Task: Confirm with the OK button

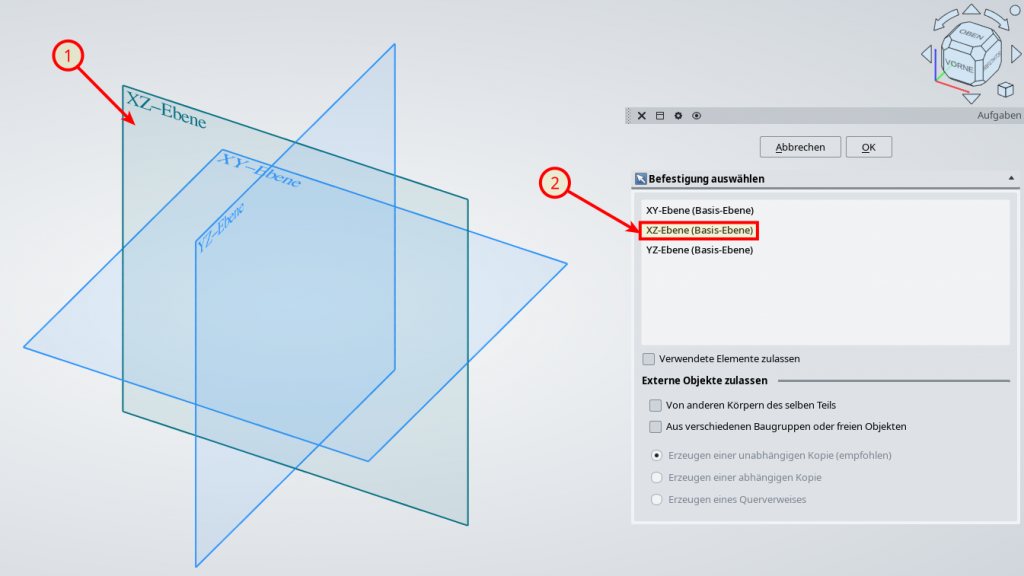Action: pos(868,147)
